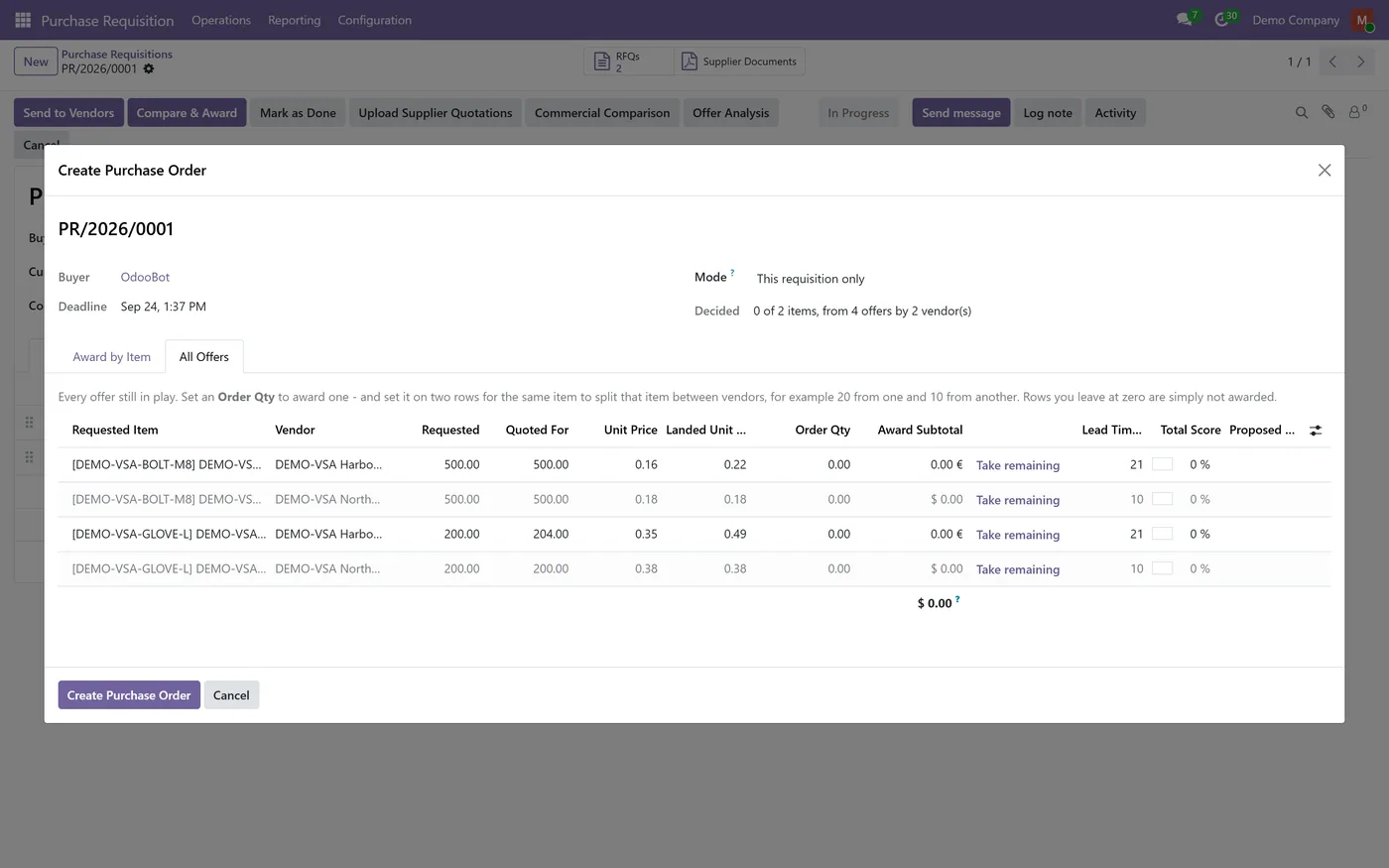Go to the previous record arrow

(1332, 62)
